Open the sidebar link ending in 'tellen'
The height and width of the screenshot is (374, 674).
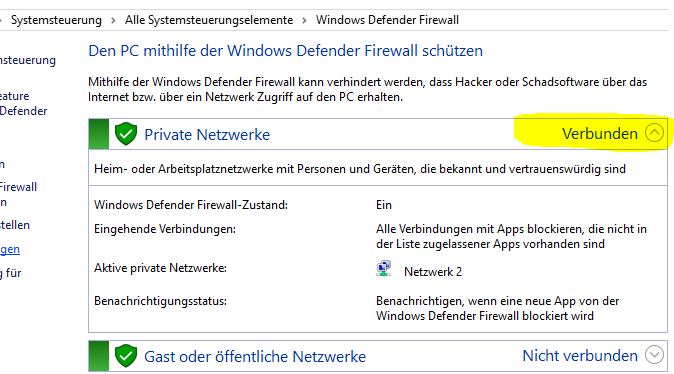tap(15, 225)
